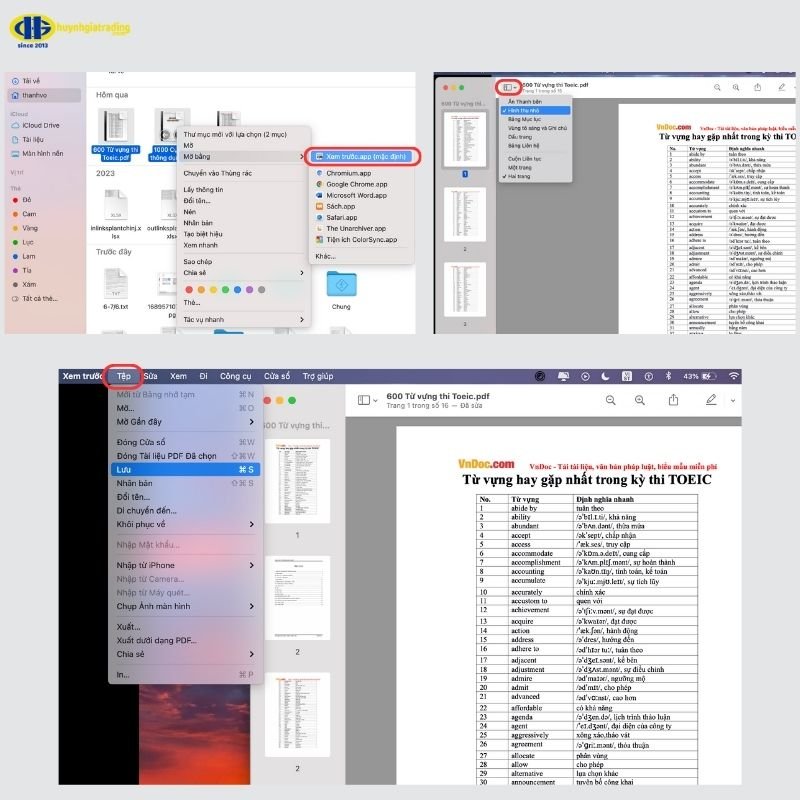Click the Wi-Fi icon in menu bar
The height and width of the screenshot is (800, 800).
(x=734, y=376)
